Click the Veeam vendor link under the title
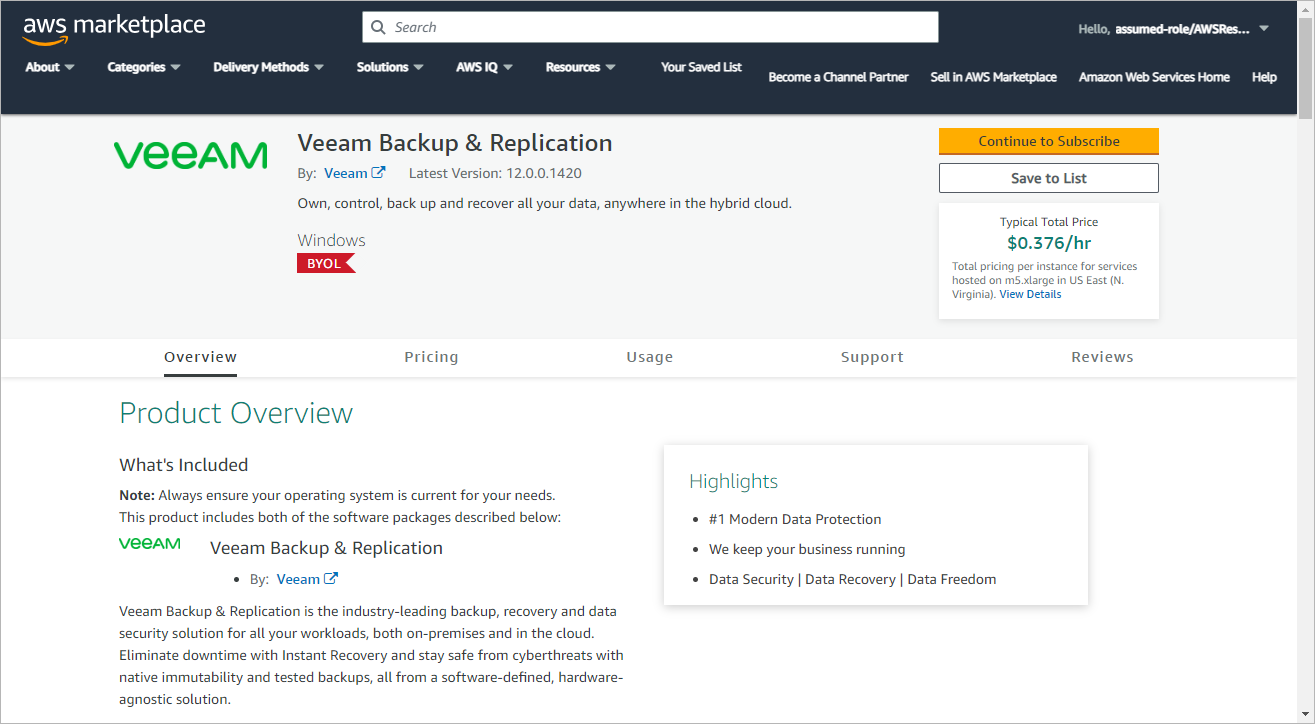The image size is (1315, 724). (346, 173)
